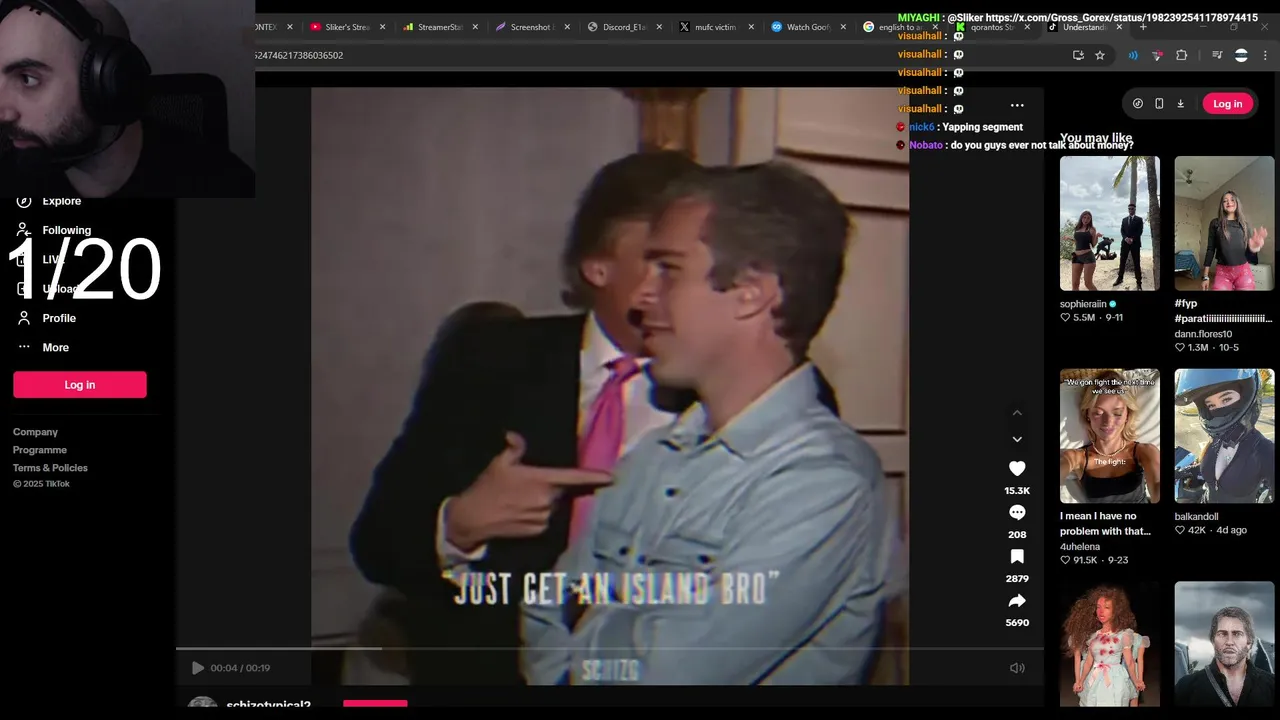Expand the Programme footer section
Screen dimensions: 1280x720
[40, 450]
